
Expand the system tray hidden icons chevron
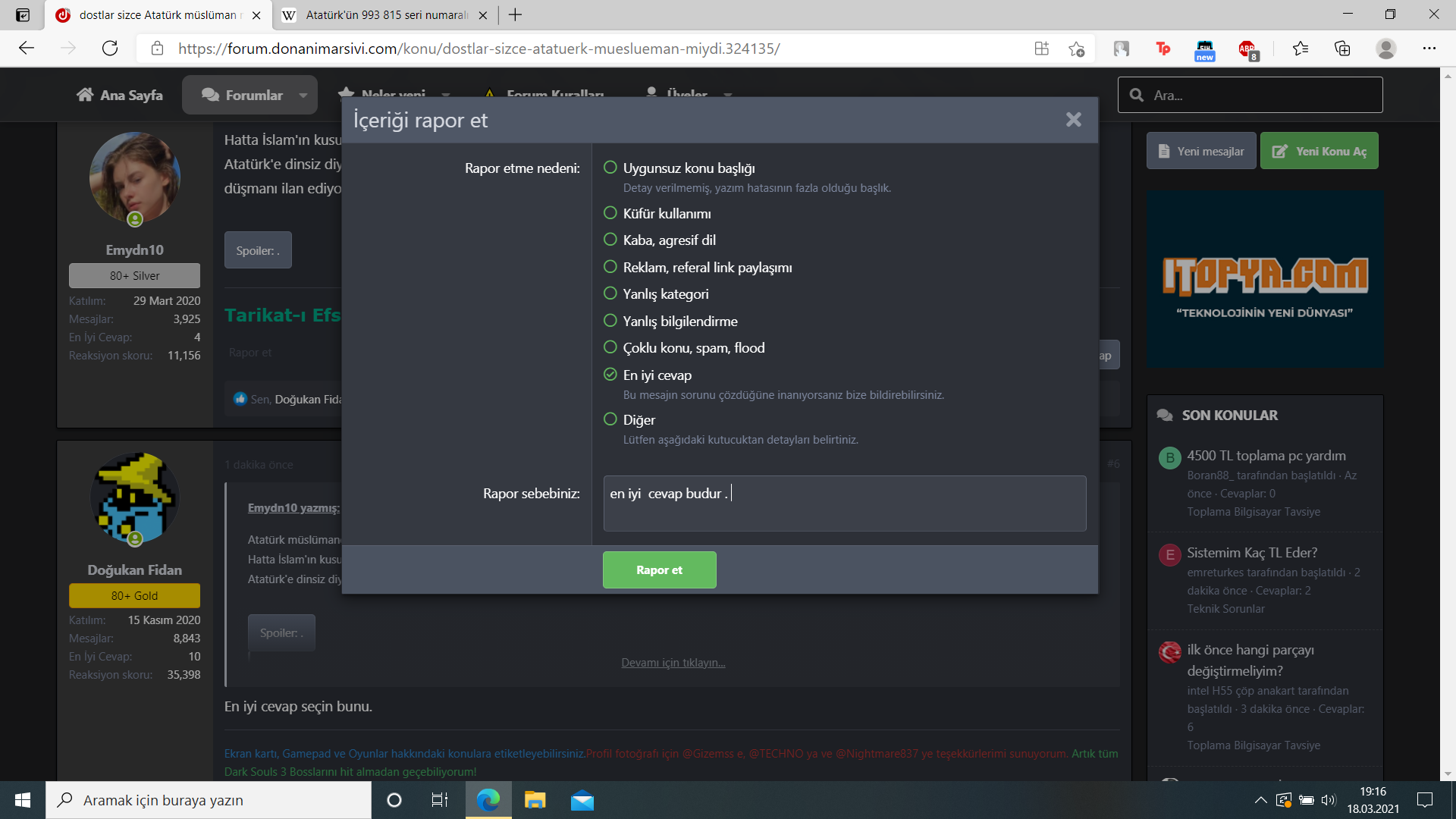[1260, 800]
